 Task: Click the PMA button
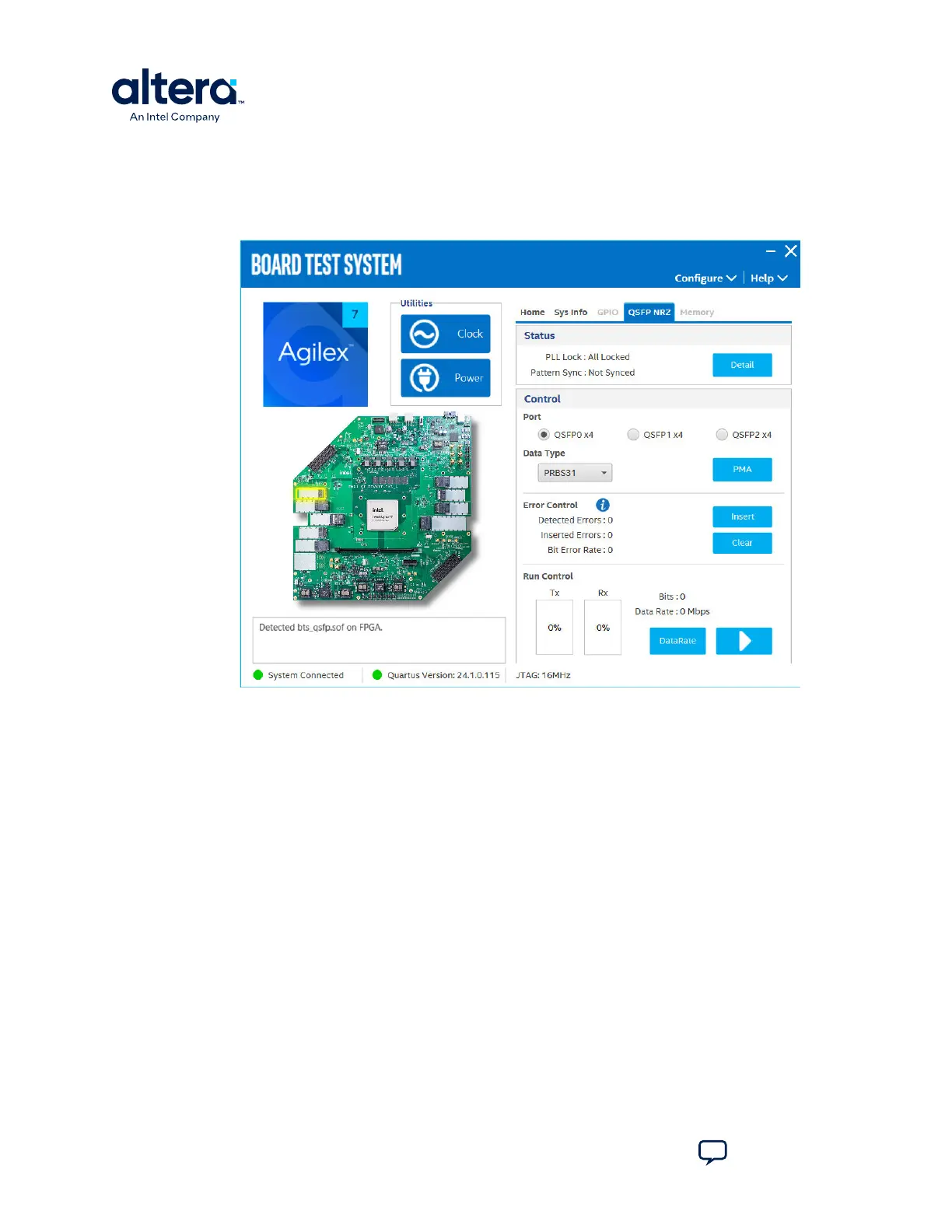point(742,470)
